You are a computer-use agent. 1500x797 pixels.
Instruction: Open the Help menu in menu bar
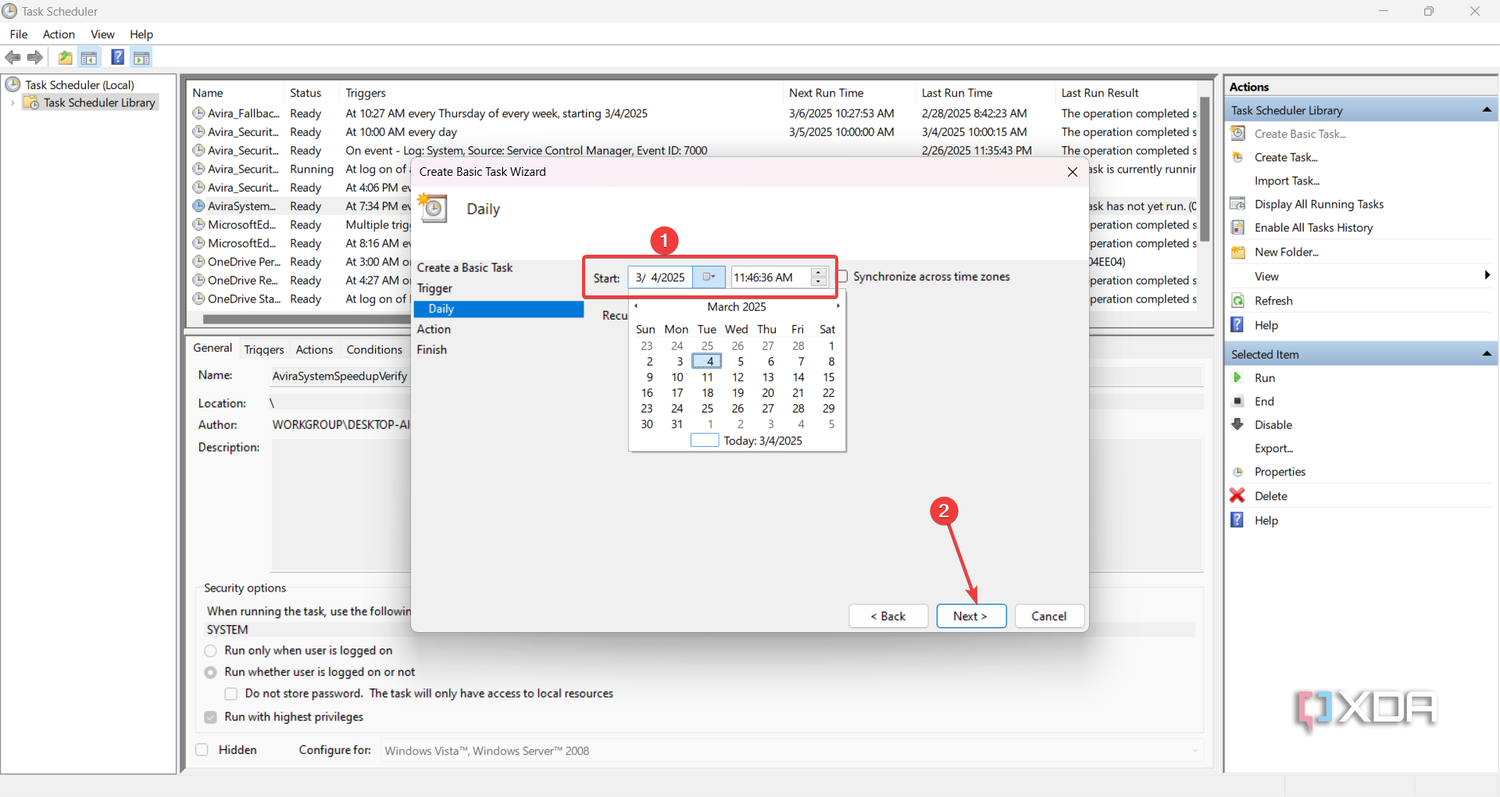point(141,34)
